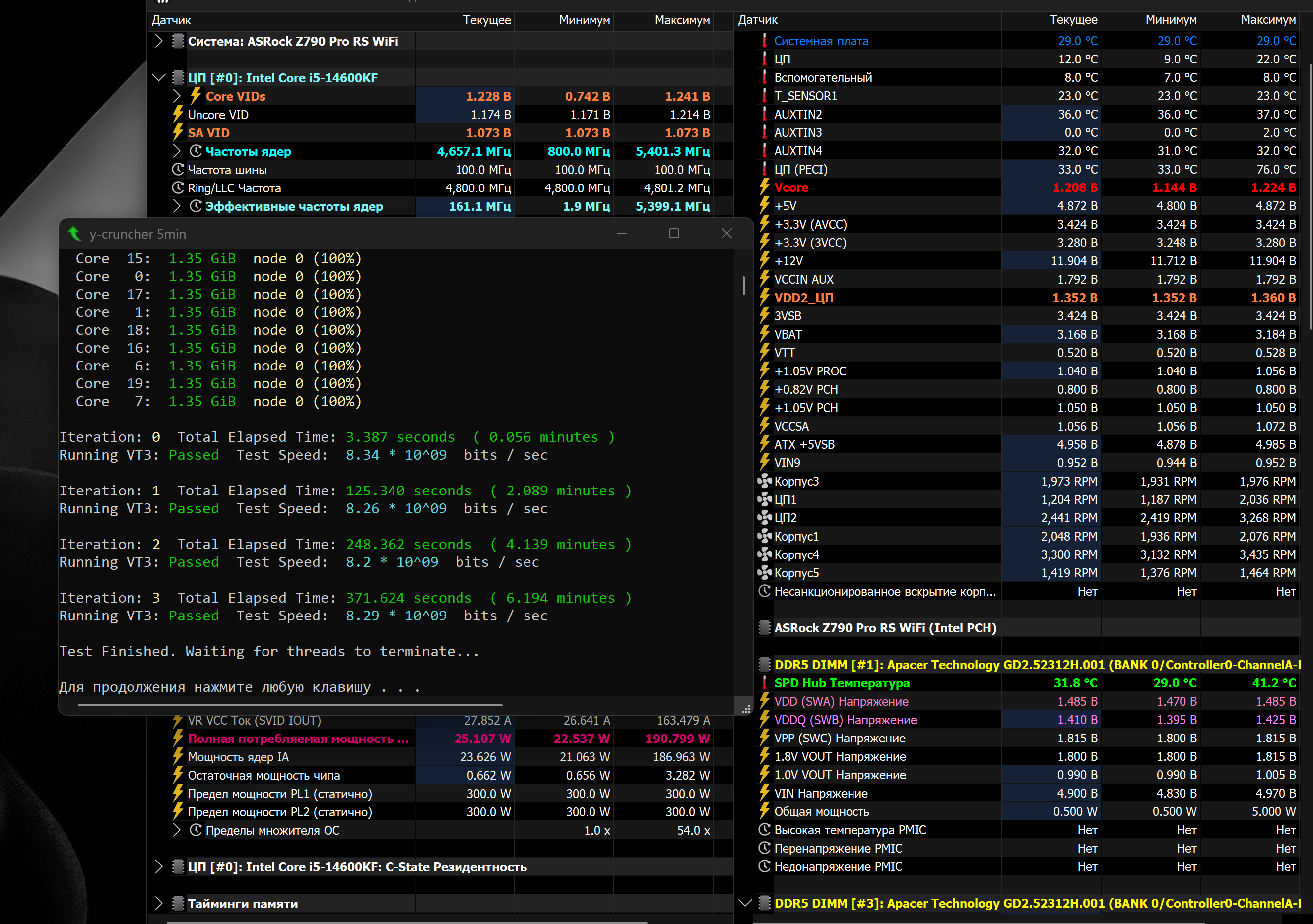Screen dimensions: 1313x924
Task: Expand the Тайминги памяти section
Action: 158,904
